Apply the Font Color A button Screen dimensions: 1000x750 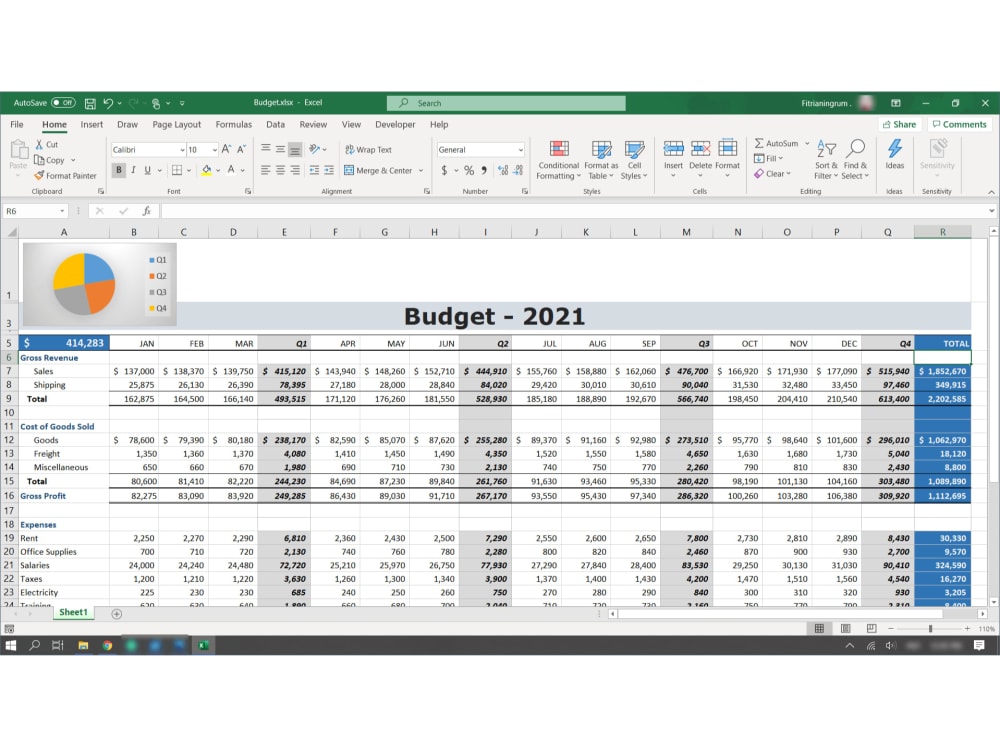click(231, 170)
